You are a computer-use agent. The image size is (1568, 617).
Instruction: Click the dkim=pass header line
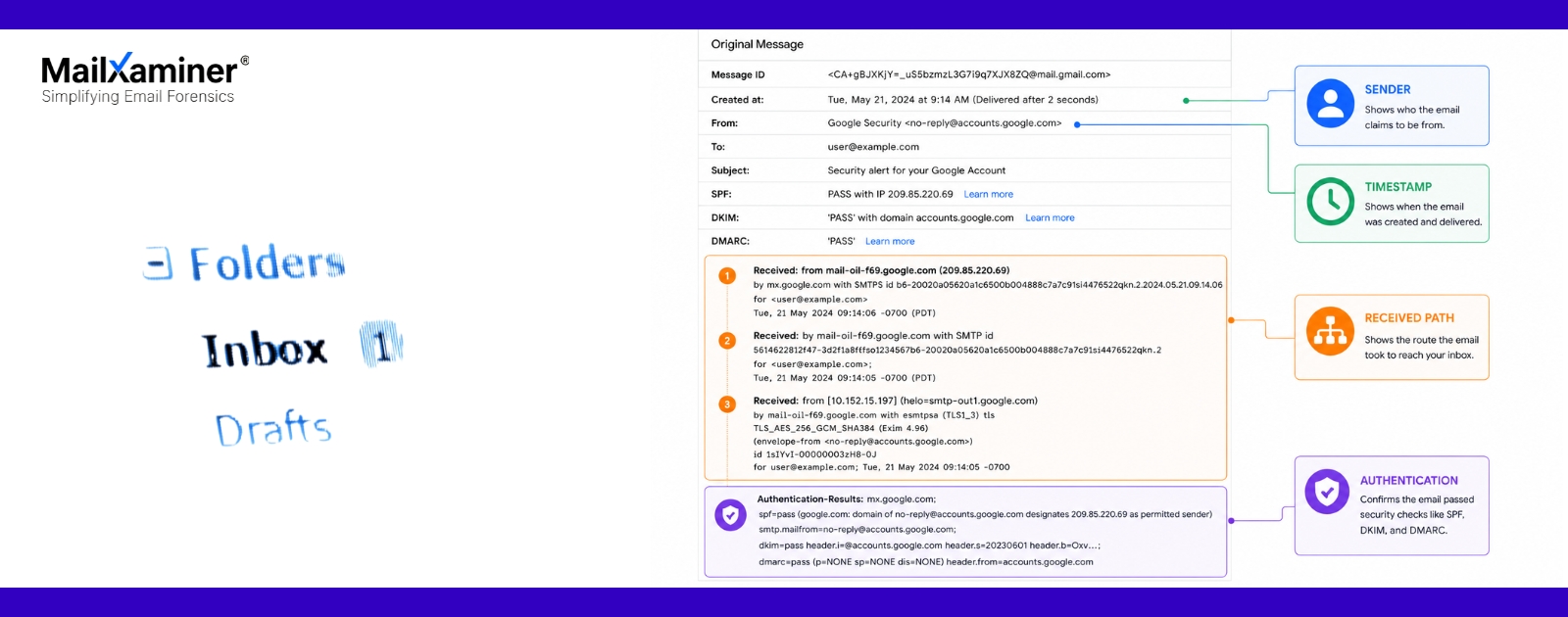tap(929, 546)
